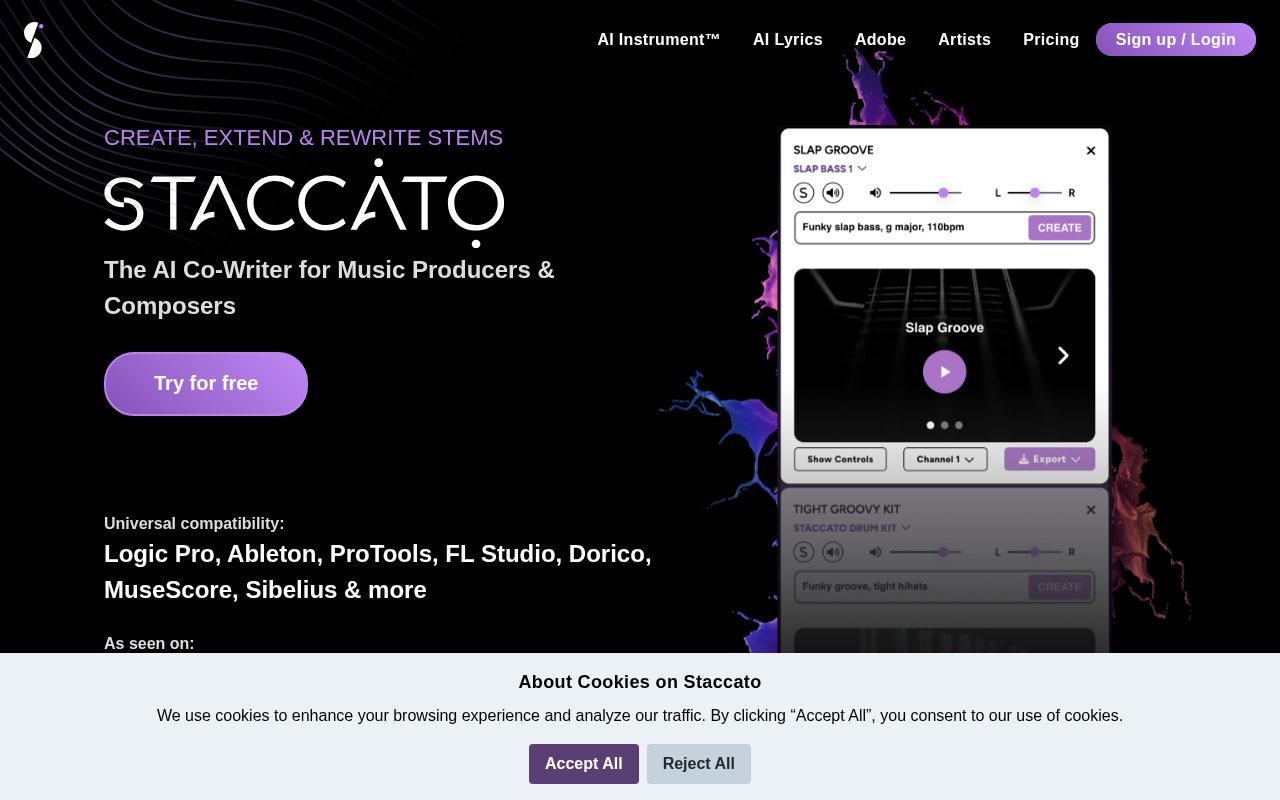Click the speaker icon on the drum kit panel
Image resolution: width=1280 pixels, height=800 pixels.
(x=833, y=551)
